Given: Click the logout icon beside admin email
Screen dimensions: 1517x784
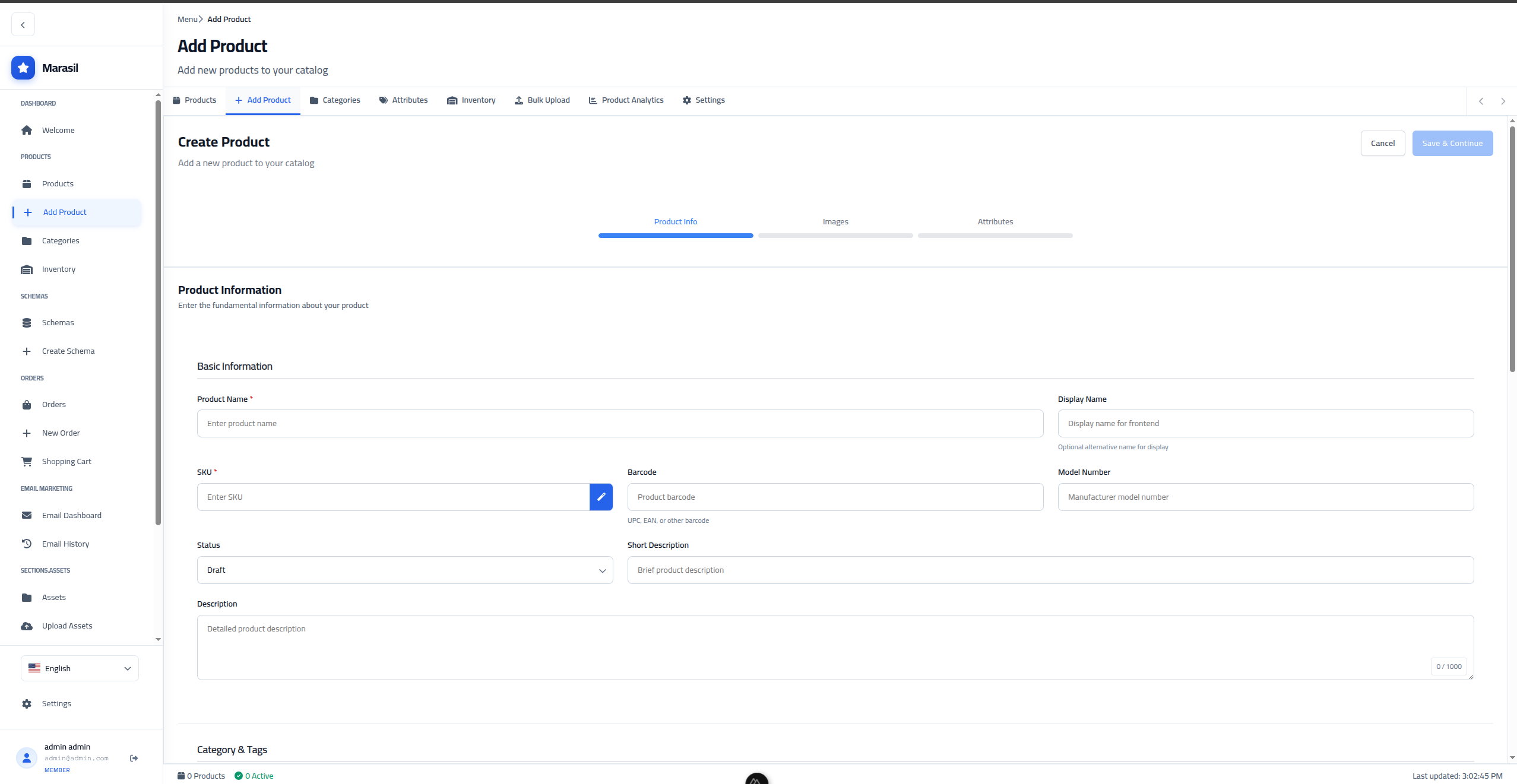Looking at the screenshot, I should [x=134, y=758].
